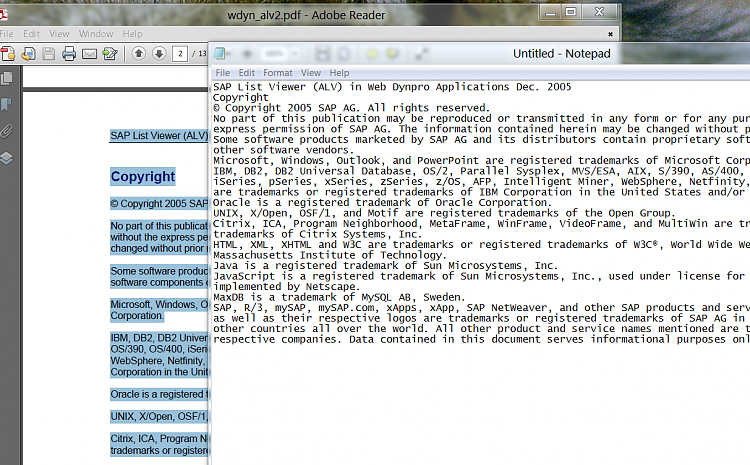Screen dimensions: 750x465
Task: Click the 'Untitled - Notepad' title bar
Action: (x=562, y=54)
